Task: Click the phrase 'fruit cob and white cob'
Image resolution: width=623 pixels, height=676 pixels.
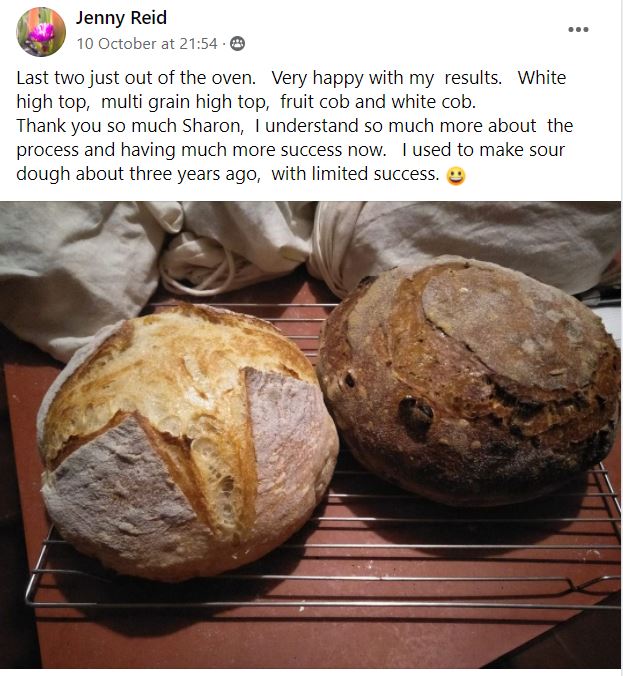Action: tap(377, 102)
